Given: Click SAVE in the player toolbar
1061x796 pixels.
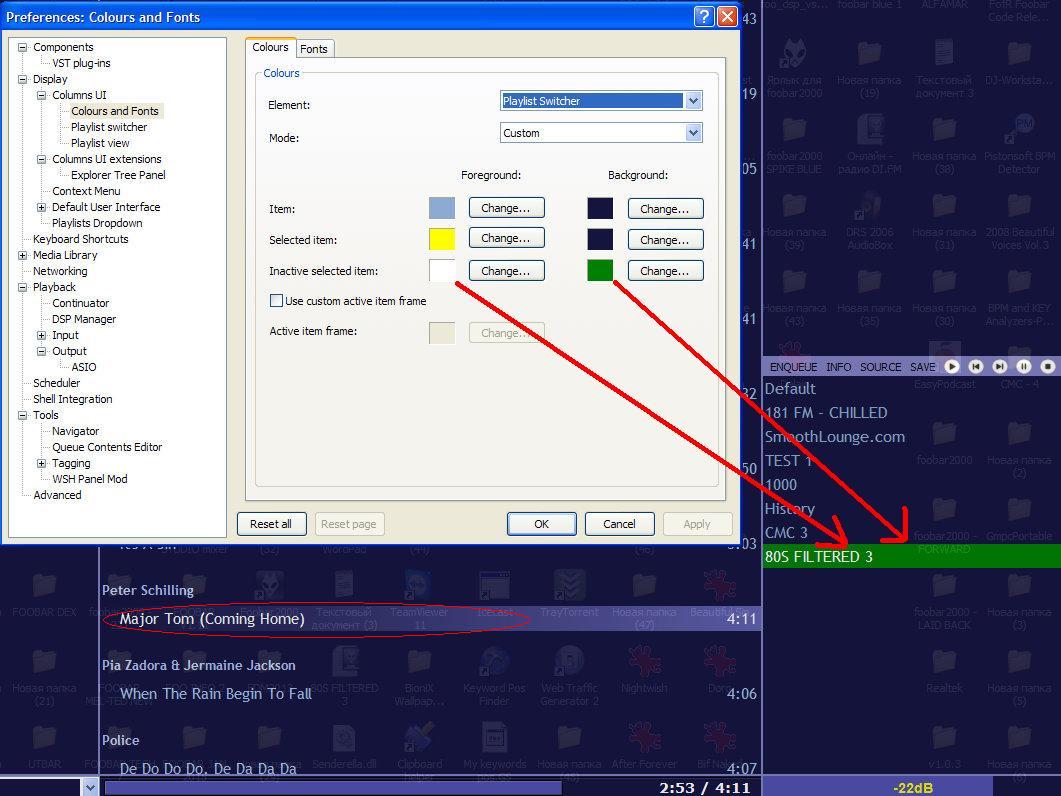Looking at the screenshot, I should pos(922,367).
